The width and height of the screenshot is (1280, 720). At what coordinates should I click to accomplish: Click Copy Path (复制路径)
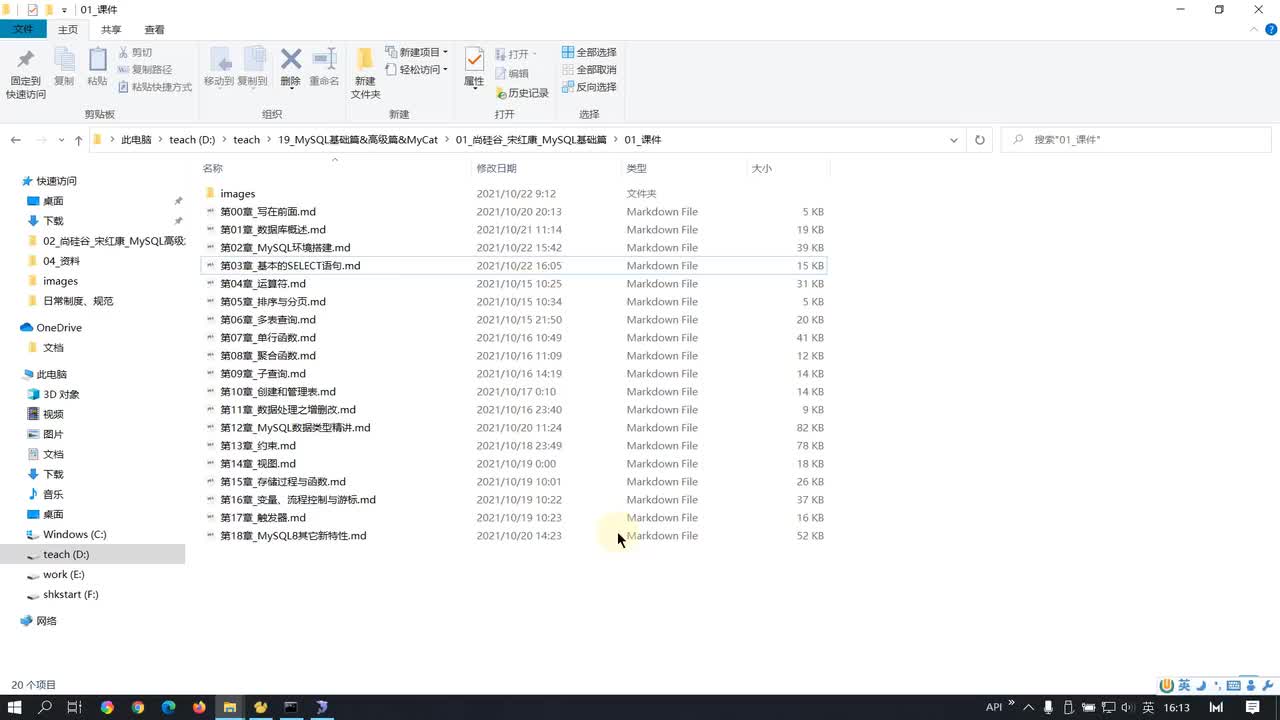[x=144, y=70]
